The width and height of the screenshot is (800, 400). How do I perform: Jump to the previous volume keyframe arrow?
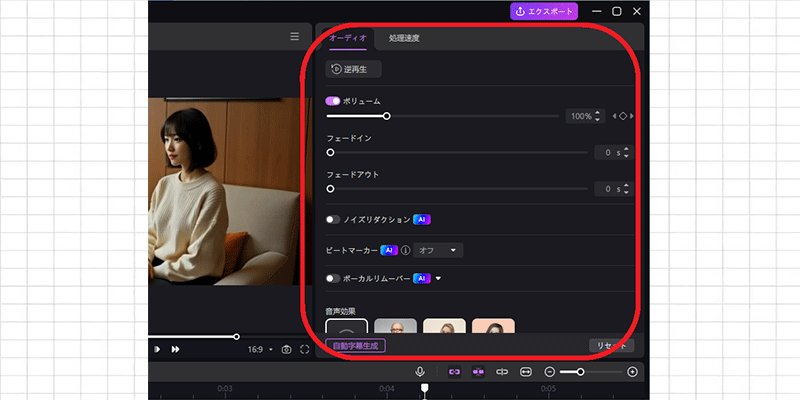pos(614,116)
